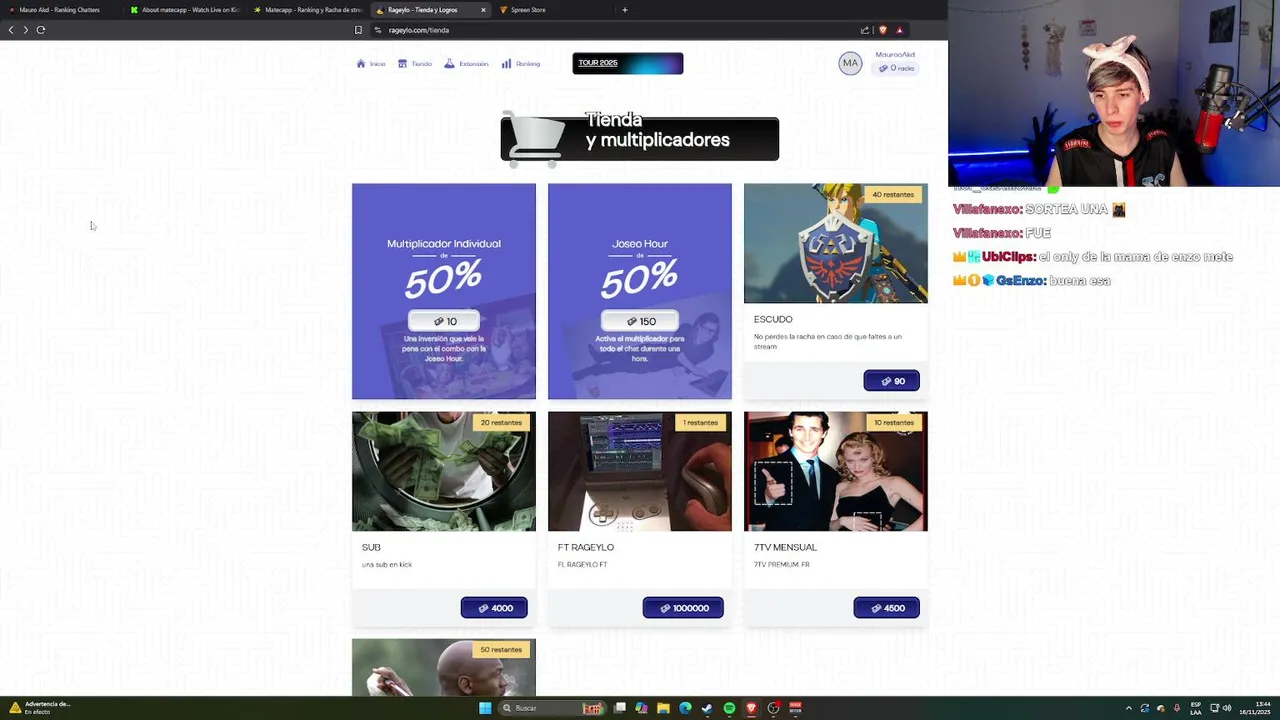1280x720 pixels.
Task: Buy 7TV MENSUAL for 4500
Action: coord(886,608)
